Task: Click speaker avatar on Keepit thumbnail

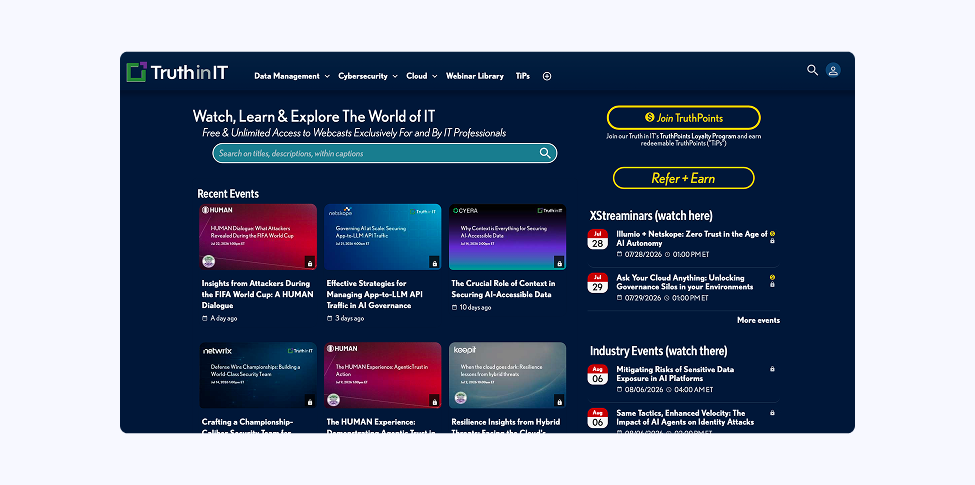Action: coord(460,398)
